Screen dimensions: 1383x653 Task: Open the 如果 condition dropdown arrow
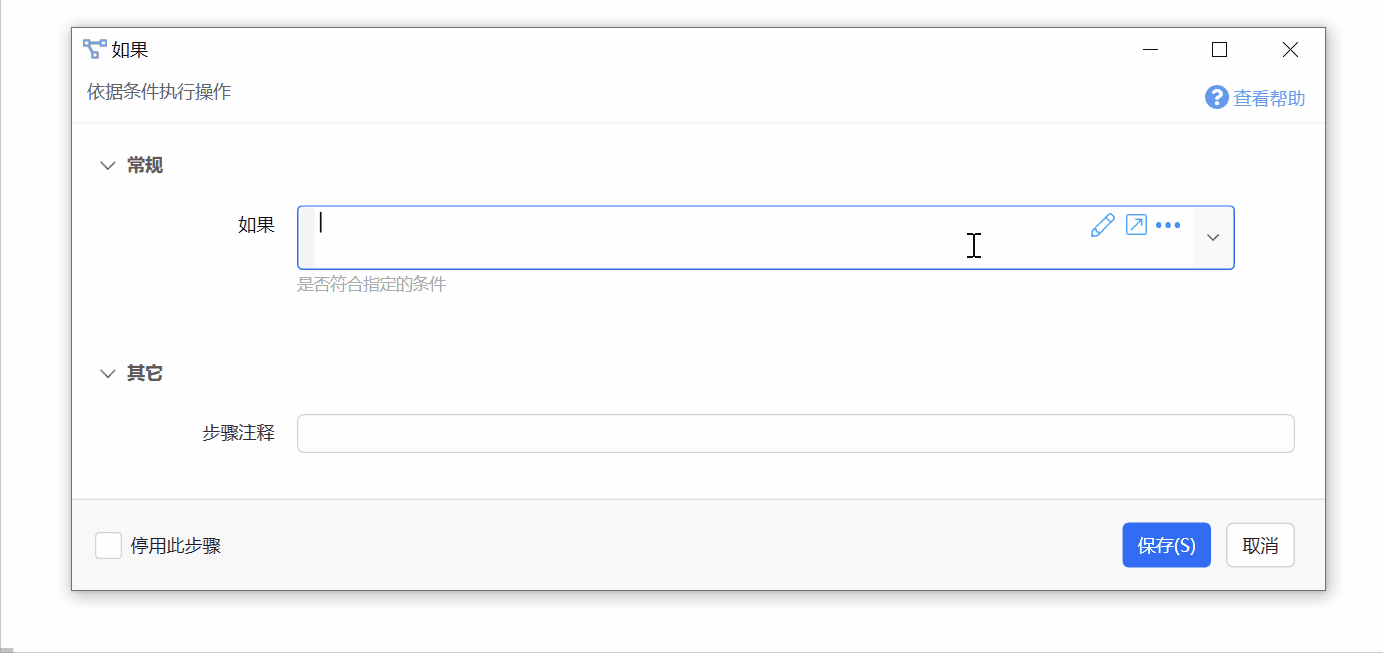click(x=1213, y=238)
